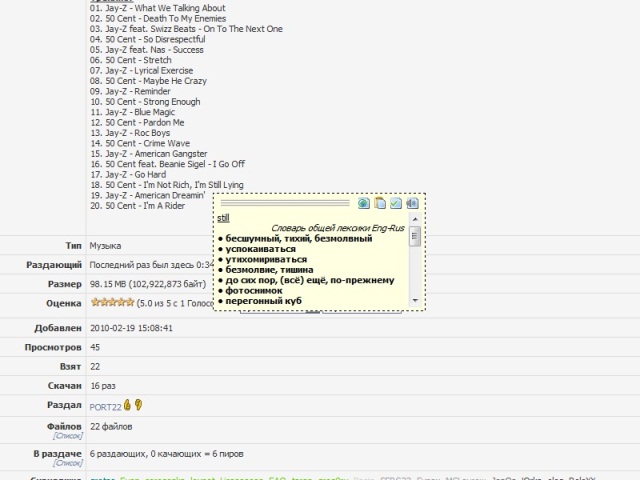Screen dimensions: 640x480
Task: Click the translation "фотоснимок"
Action: [254, 291]
